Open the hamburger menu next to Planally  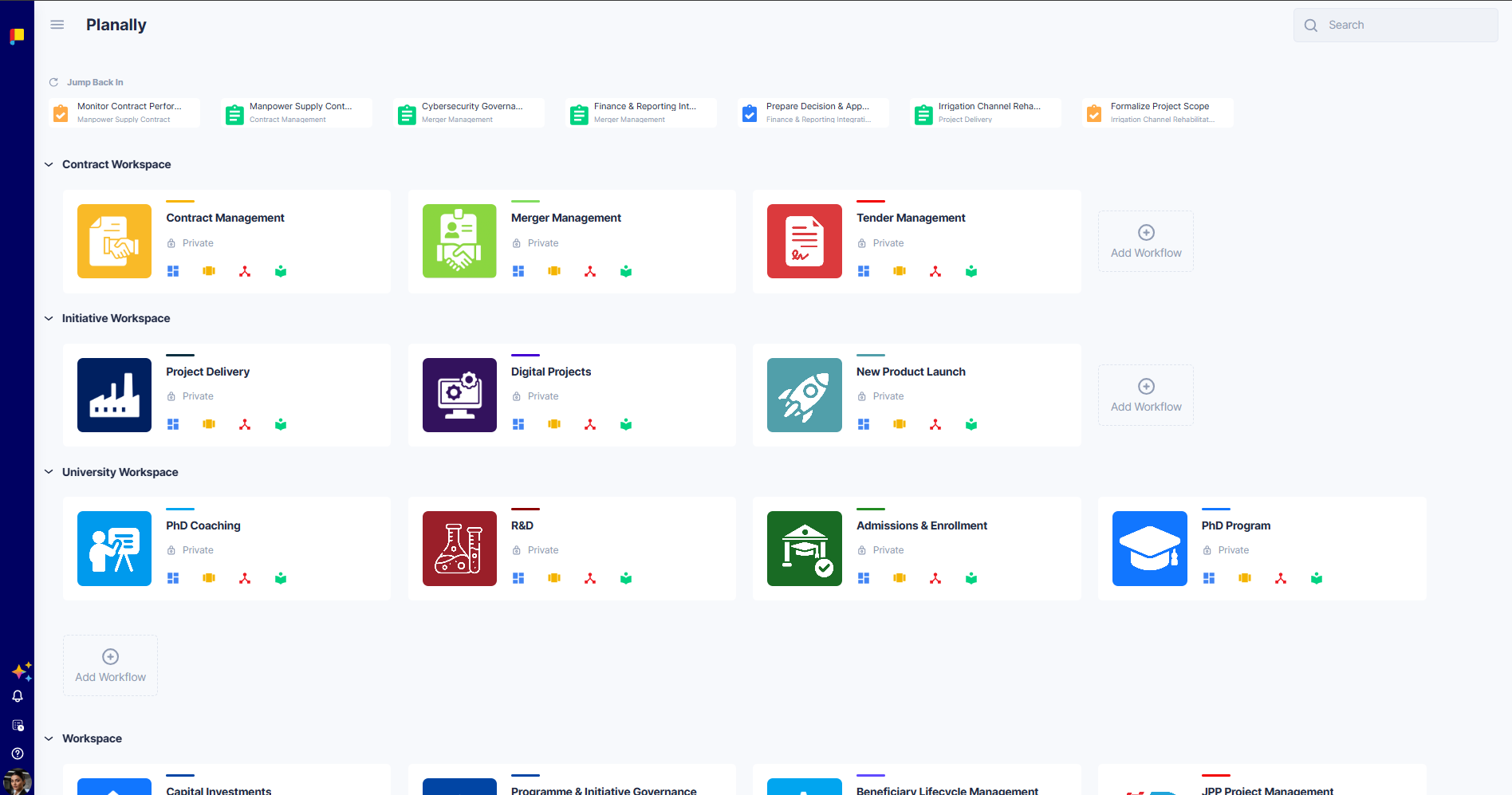tap(57, 25)
